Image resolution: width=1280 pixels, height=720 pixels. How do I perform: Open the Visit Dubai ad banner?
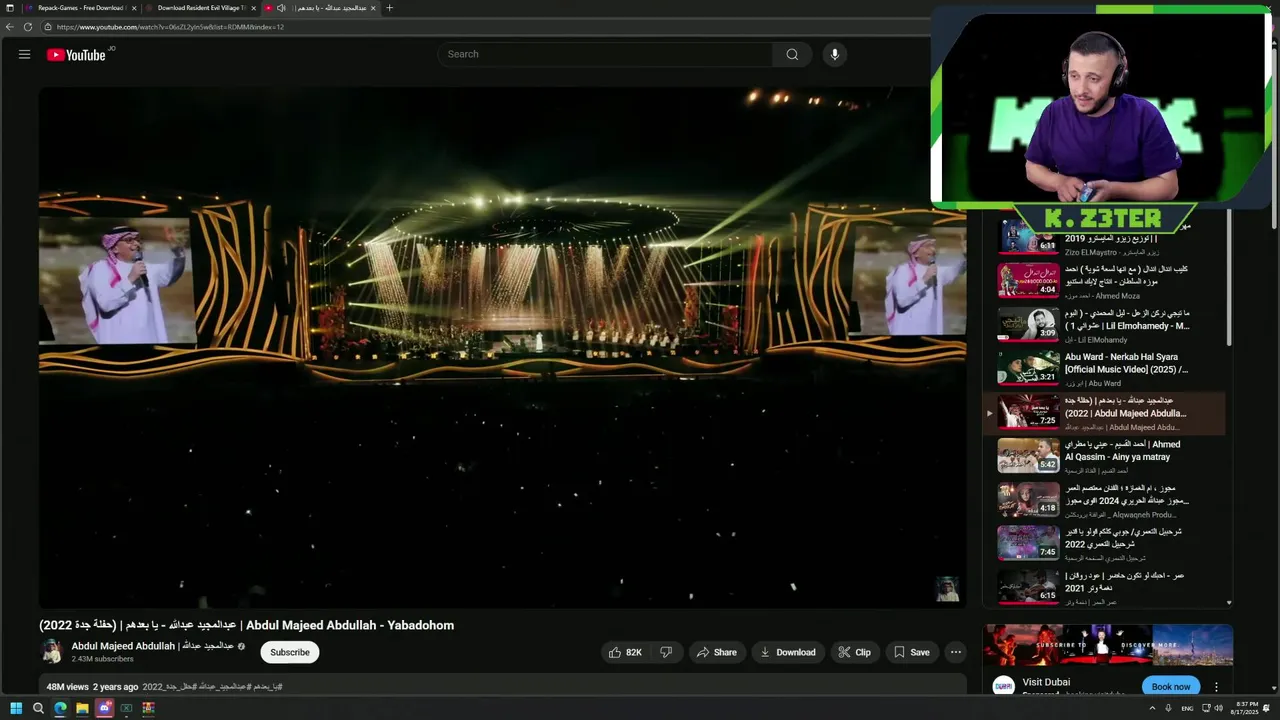tap(1108, 645)
